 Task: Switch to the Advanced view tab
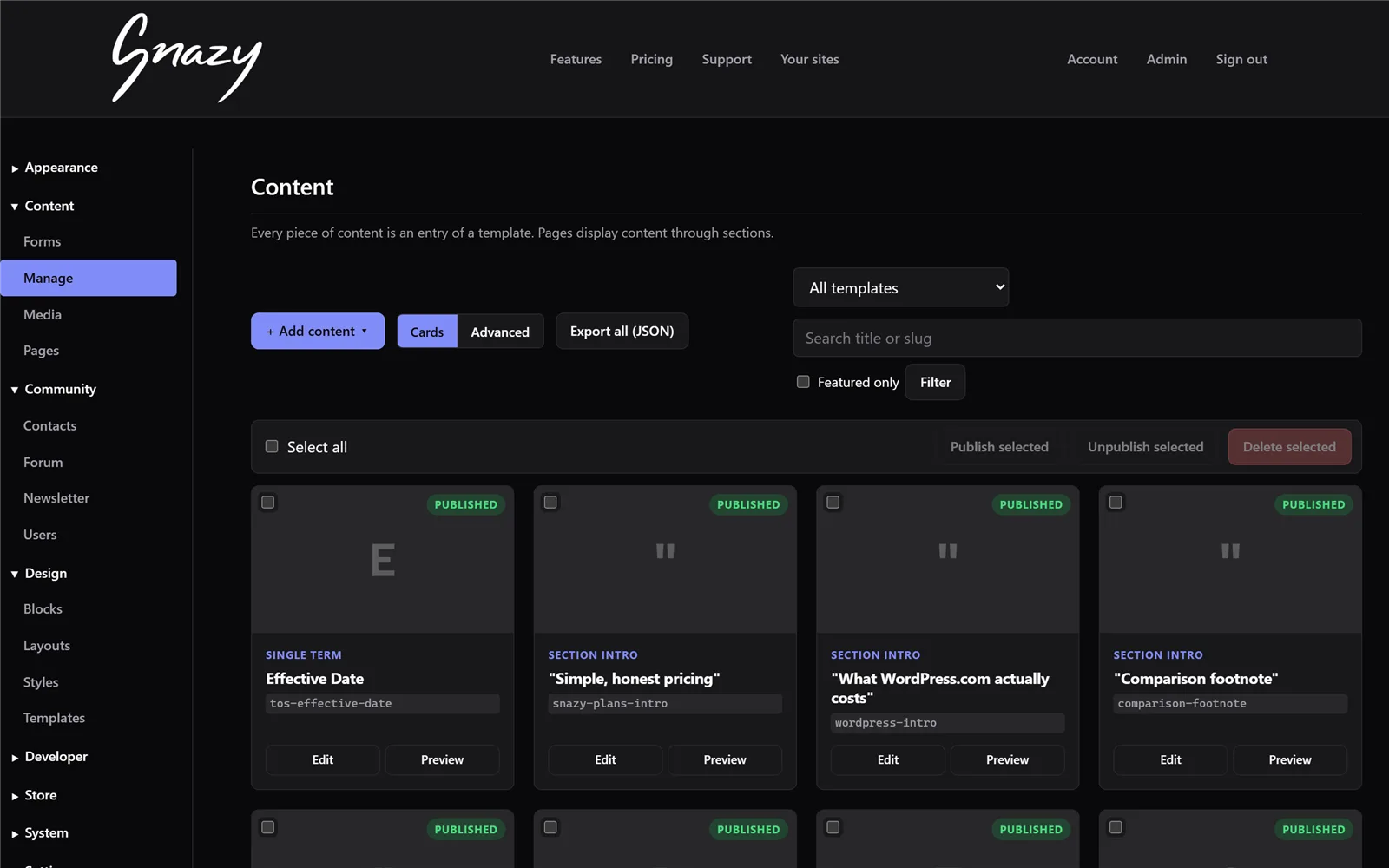point(500,332)
